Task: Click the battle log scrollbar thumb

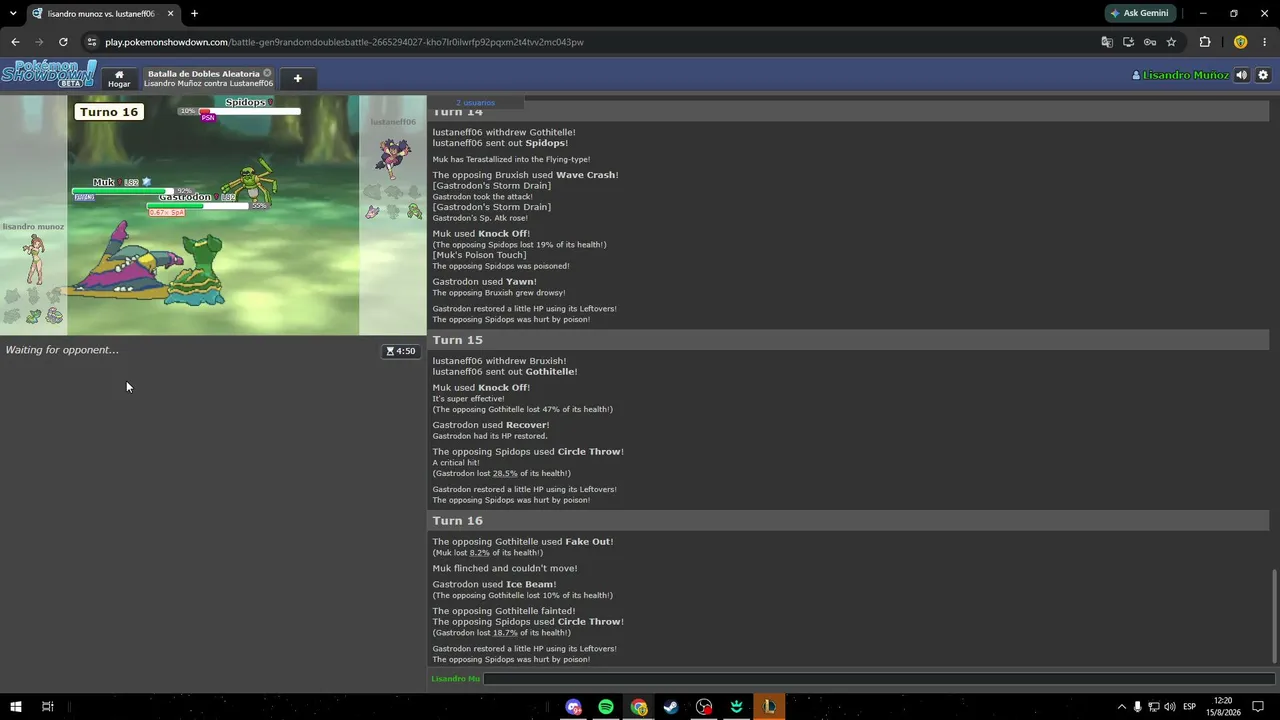Action: point(1274,615)
